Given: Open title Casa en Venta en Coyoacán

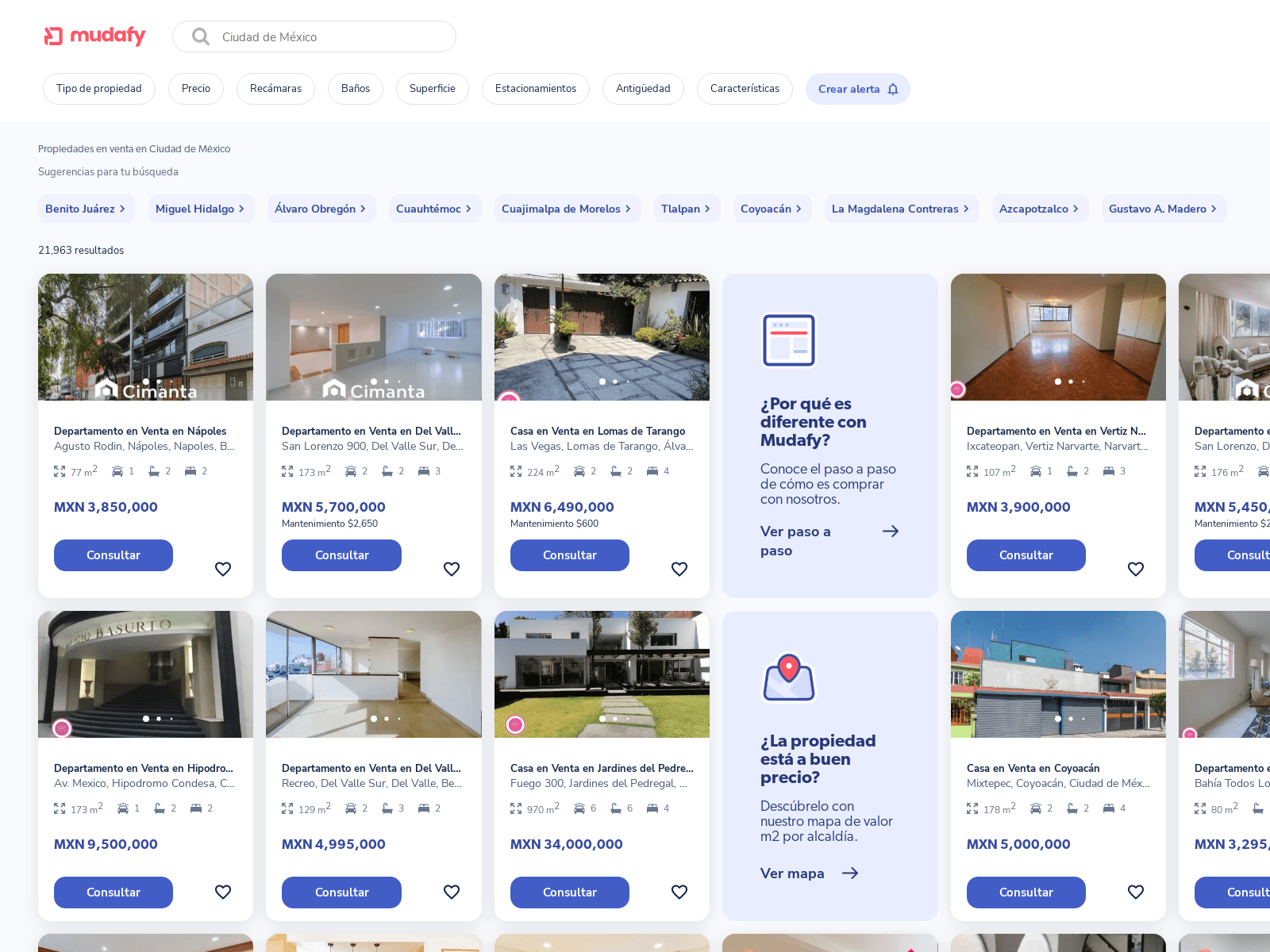Looking at the screenshot, I should [x=1033, y=768].
